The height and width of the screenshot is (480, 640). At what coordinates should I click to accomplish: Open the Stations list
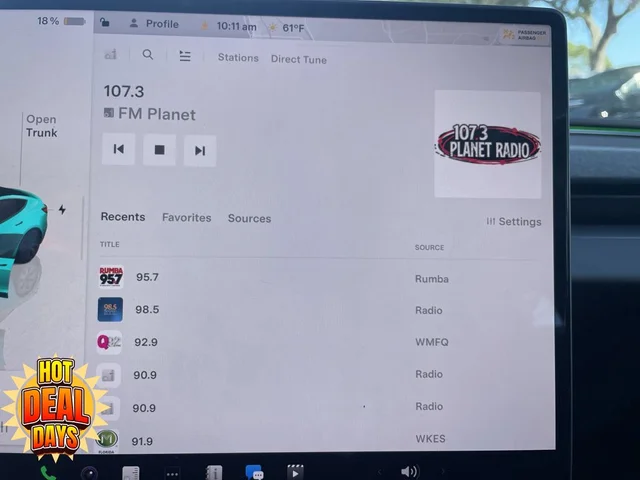[x=238, y=58]
